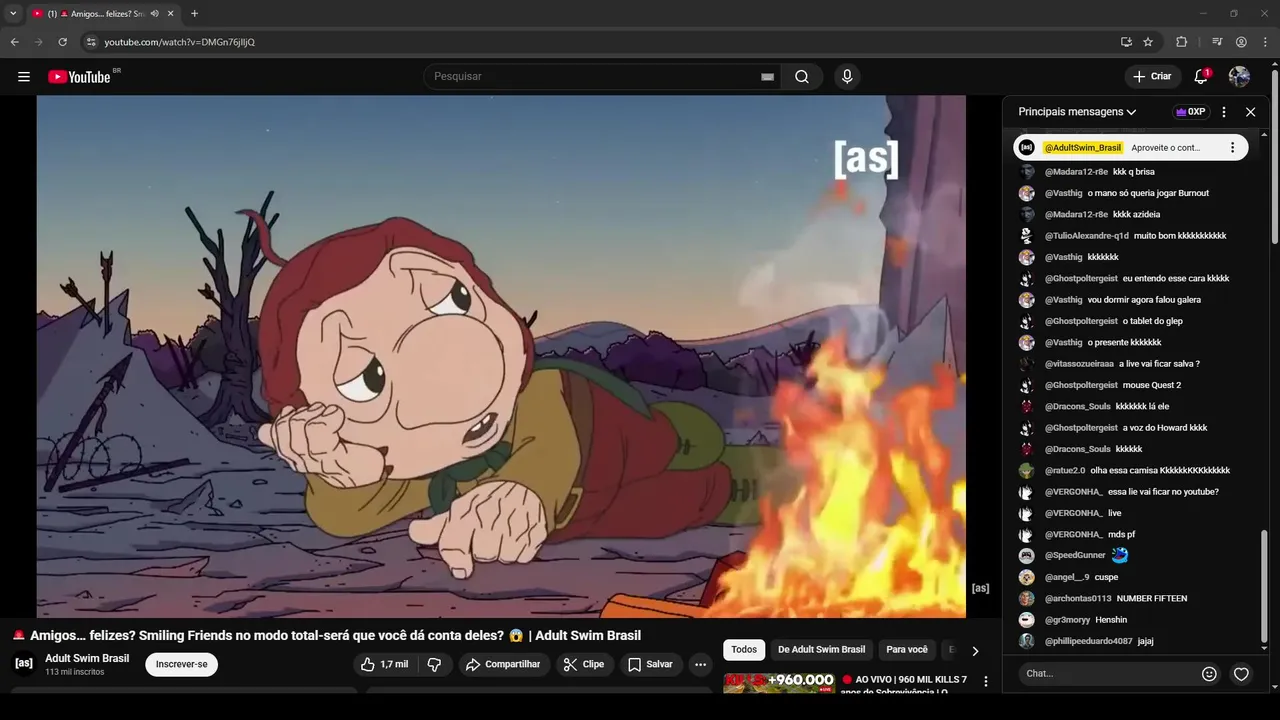Screen dimensions: 1280x720
Task: Click pinned @AdultSwim_Brasil author name
Action: click(x=1083, y=148)
